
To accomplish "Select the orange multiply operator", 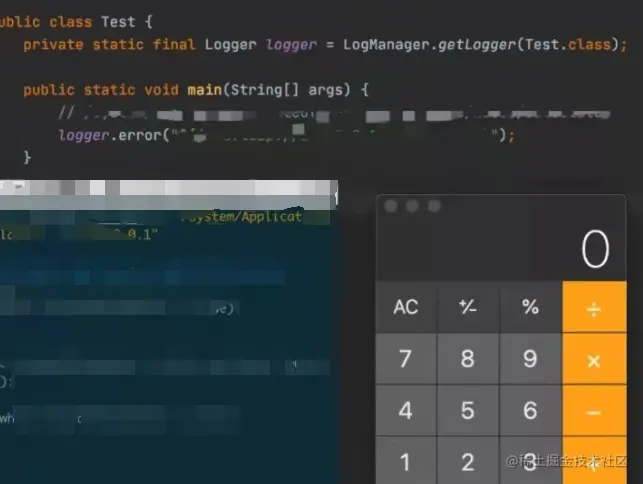I will 594,359.
